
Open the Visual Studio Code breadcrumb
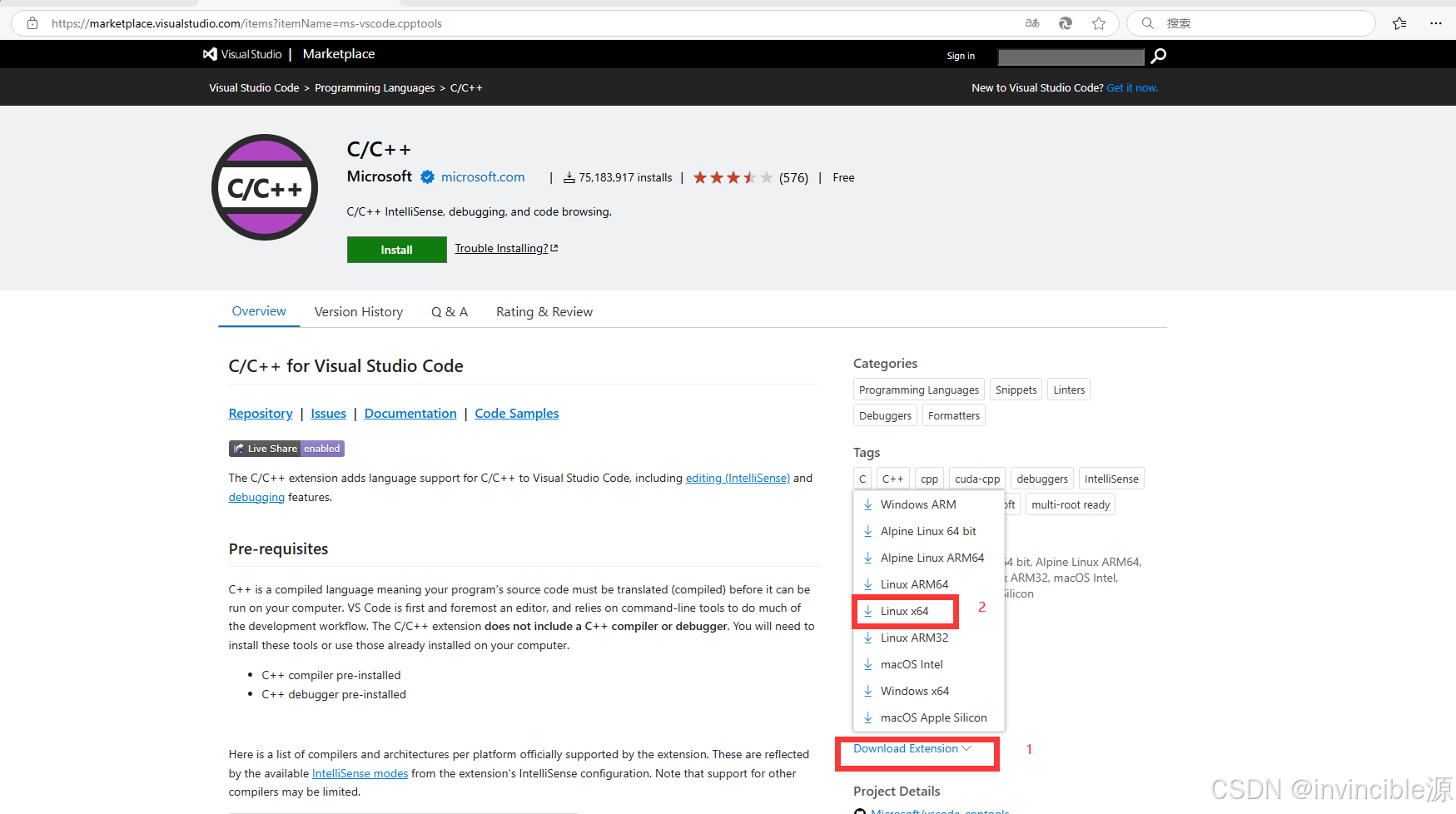(x=254, y=88)
